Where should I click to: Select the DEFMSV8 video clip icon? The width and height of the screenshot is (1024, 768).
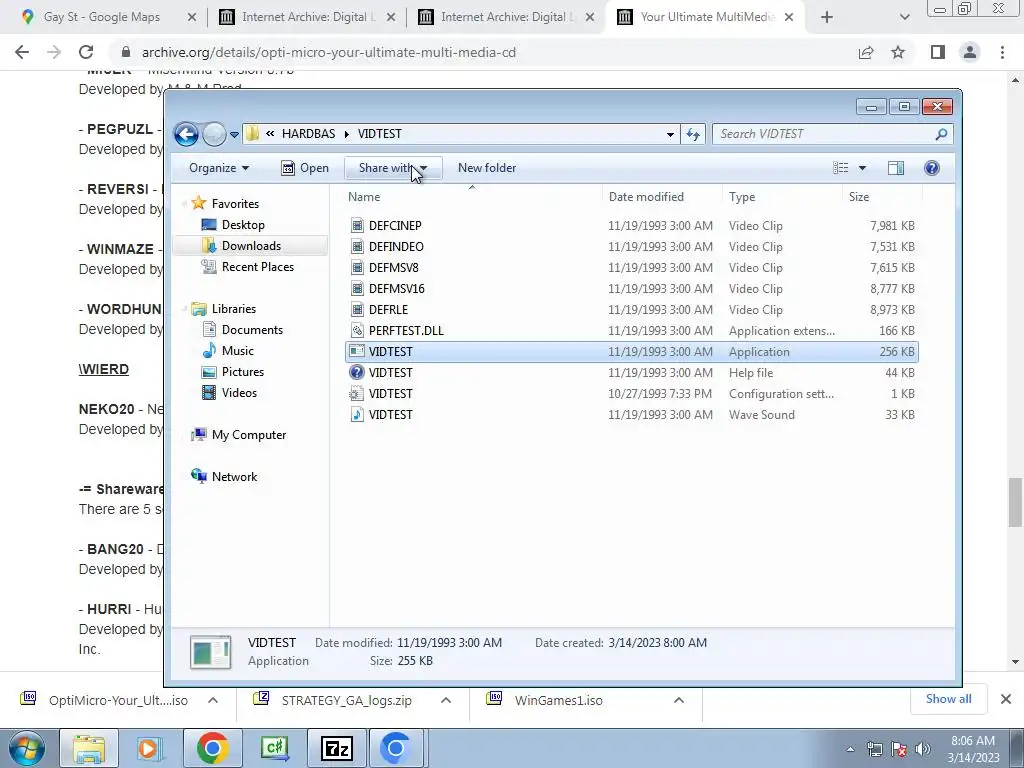click(357, 268)
